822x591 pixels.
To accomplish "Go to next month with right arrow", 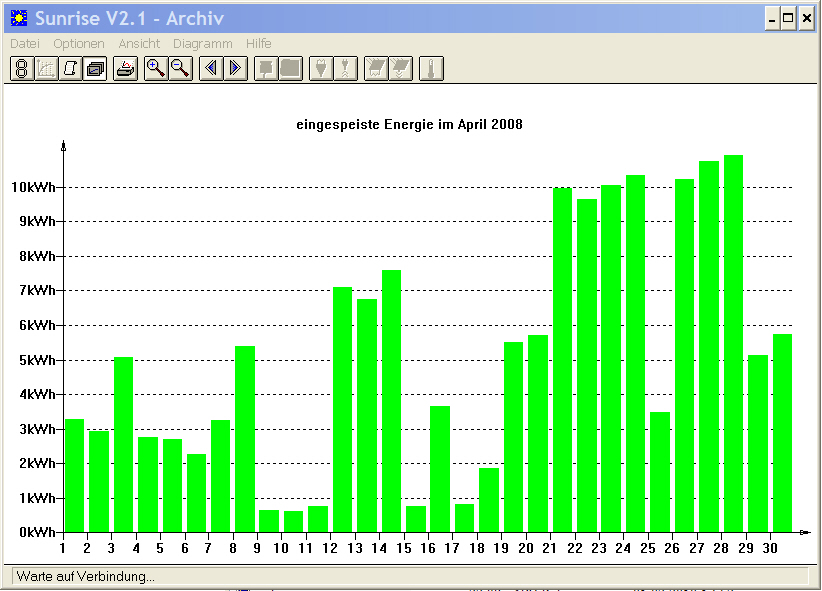I will pos(236,69).
